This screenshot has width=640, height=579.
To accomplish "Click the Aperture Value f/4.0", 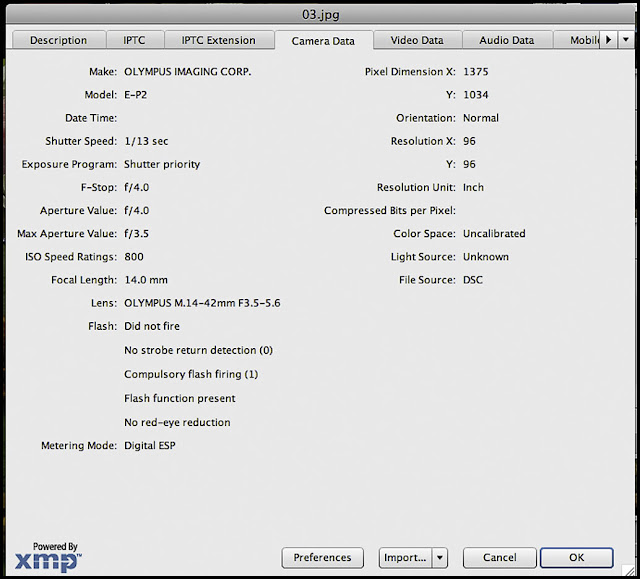I will (x=137, y=211).
